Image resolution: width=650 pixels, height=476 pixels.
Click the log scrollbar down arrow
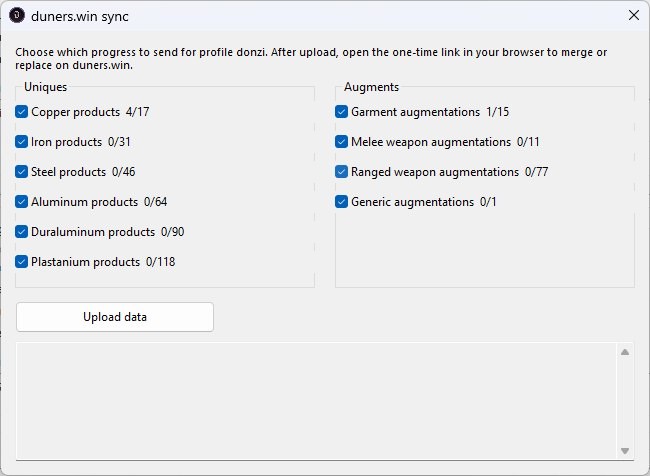625,451
